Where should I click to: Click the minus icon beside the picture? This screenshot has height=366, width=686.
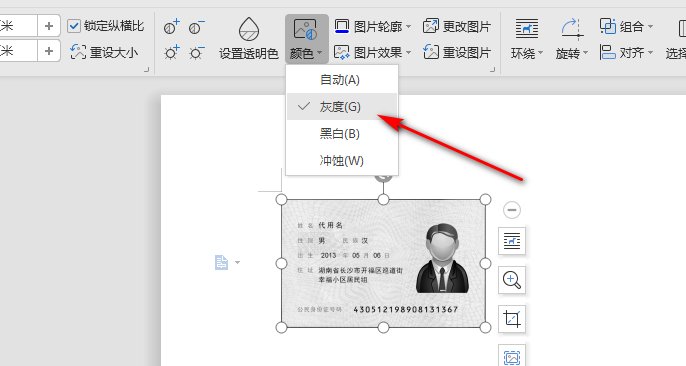(512, 210)
